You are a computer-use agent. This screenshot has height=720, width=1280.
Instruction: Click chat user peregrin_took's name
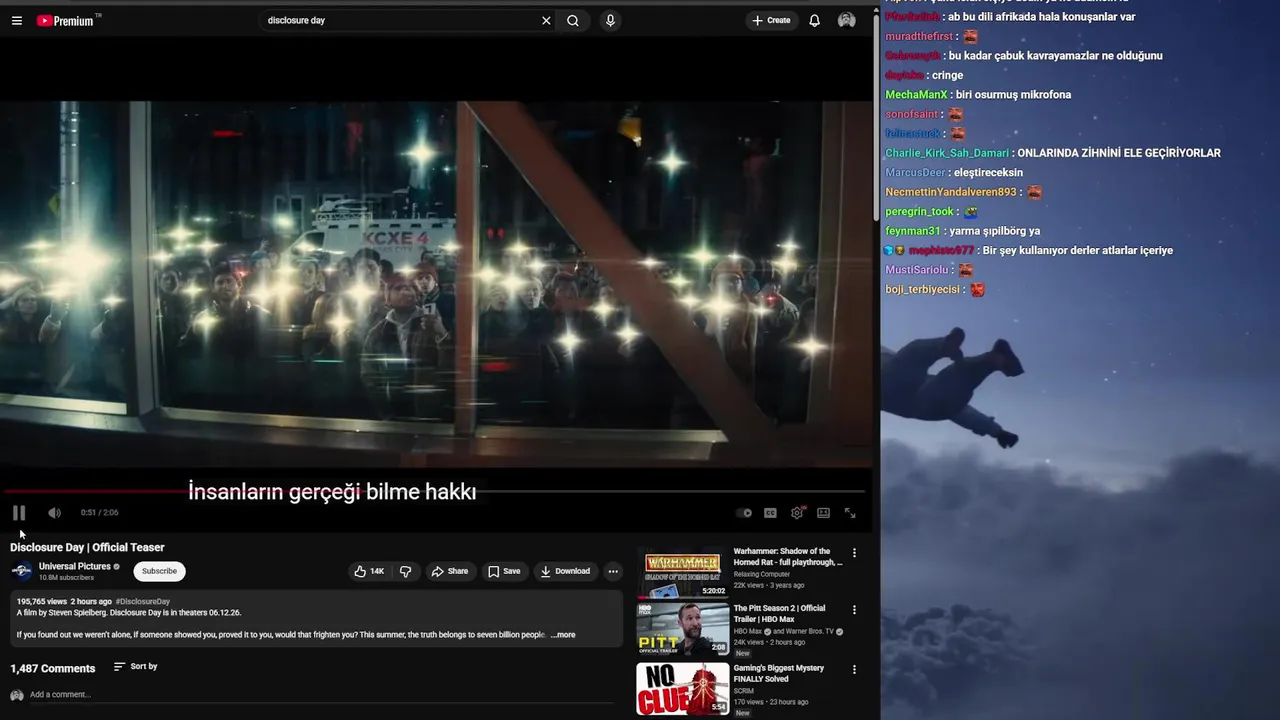(920, 212)
